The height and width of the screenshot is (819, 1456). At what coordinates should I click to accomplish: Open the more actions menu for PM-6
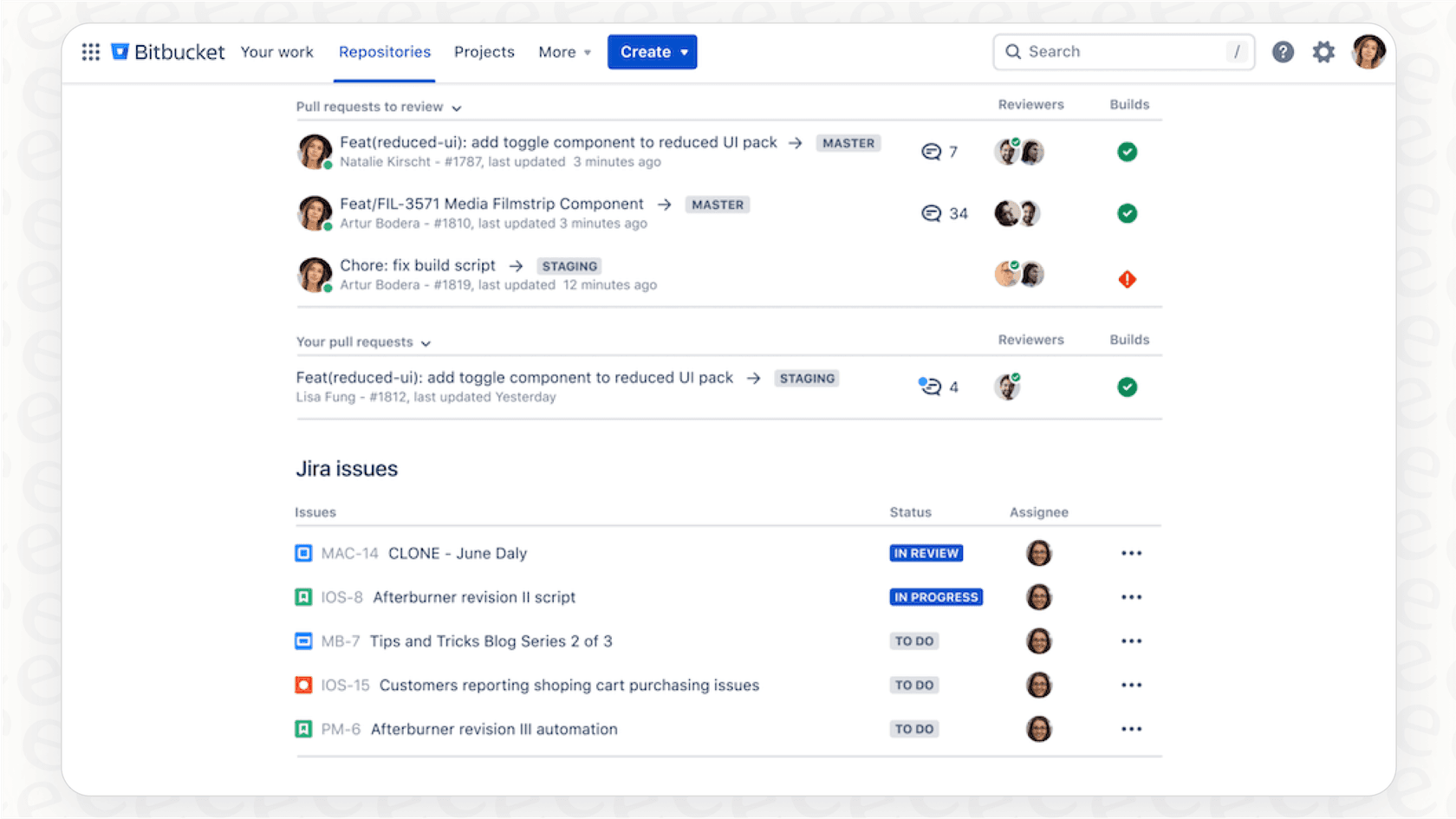click(1131, 729)
